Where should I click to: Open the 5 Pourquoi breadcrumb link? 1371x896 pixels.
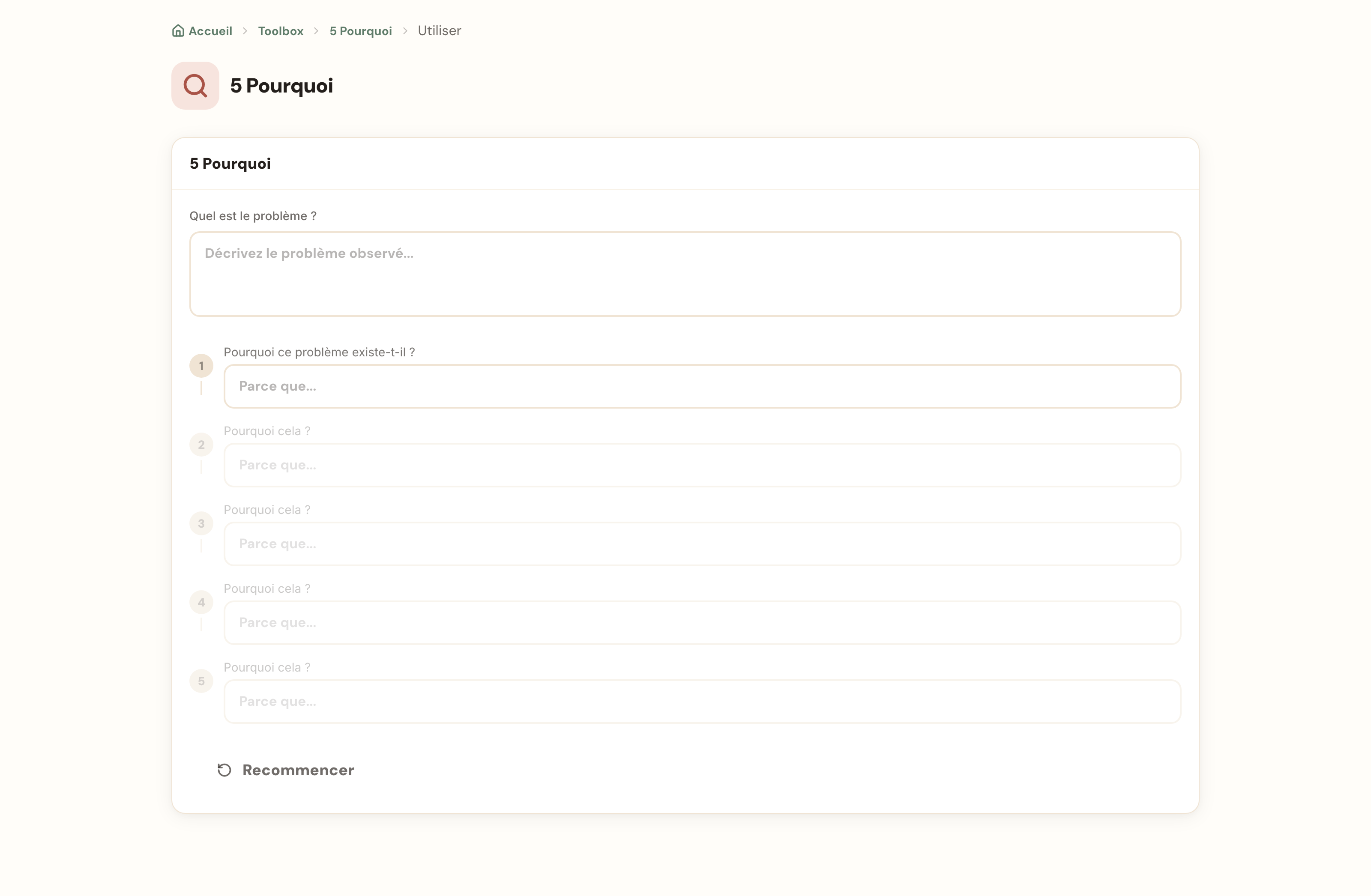(x=361, y=31)
